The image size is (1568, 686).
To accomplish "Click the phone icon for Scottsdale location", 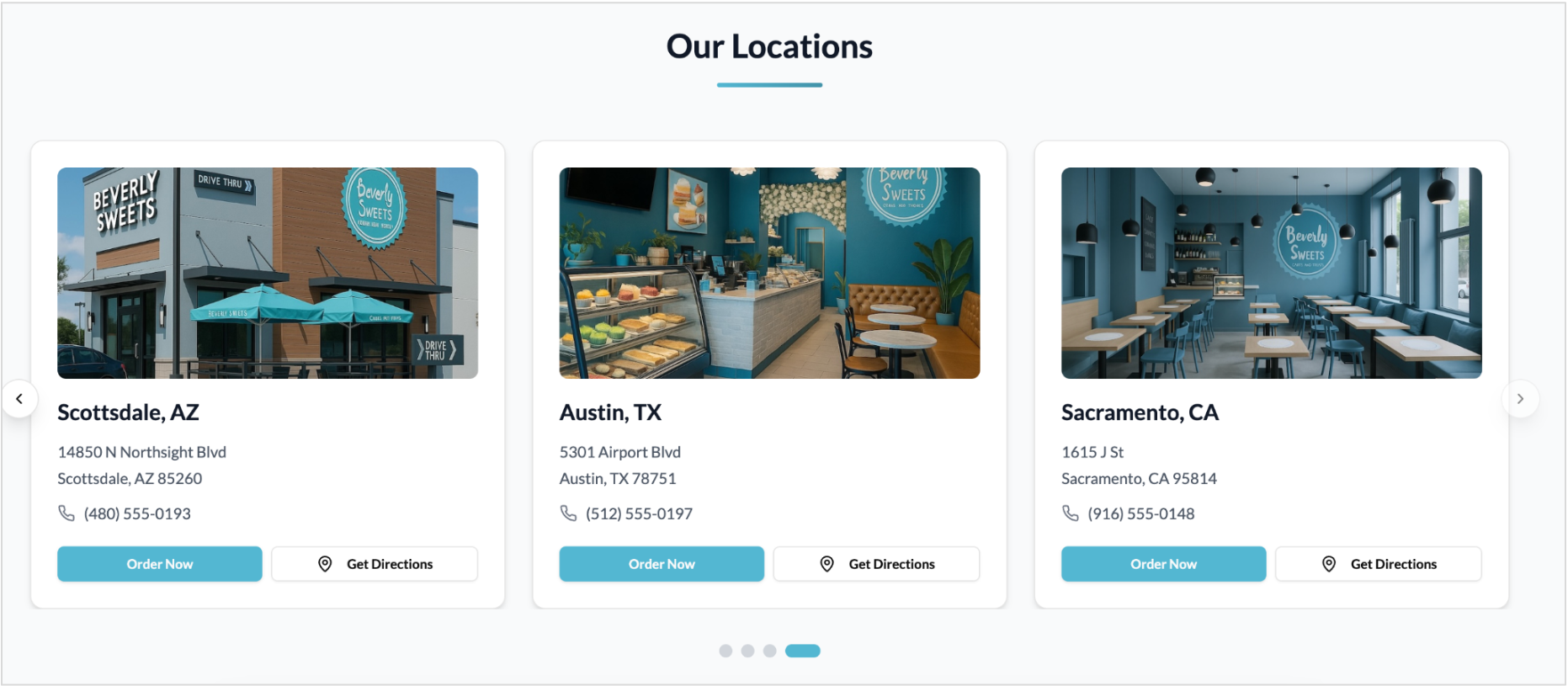I will coord(66,513).
